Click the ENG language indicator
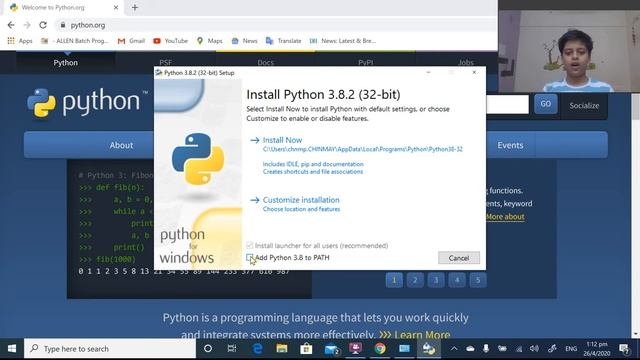This screenshot has width=640, height=360. click(571, 349)
